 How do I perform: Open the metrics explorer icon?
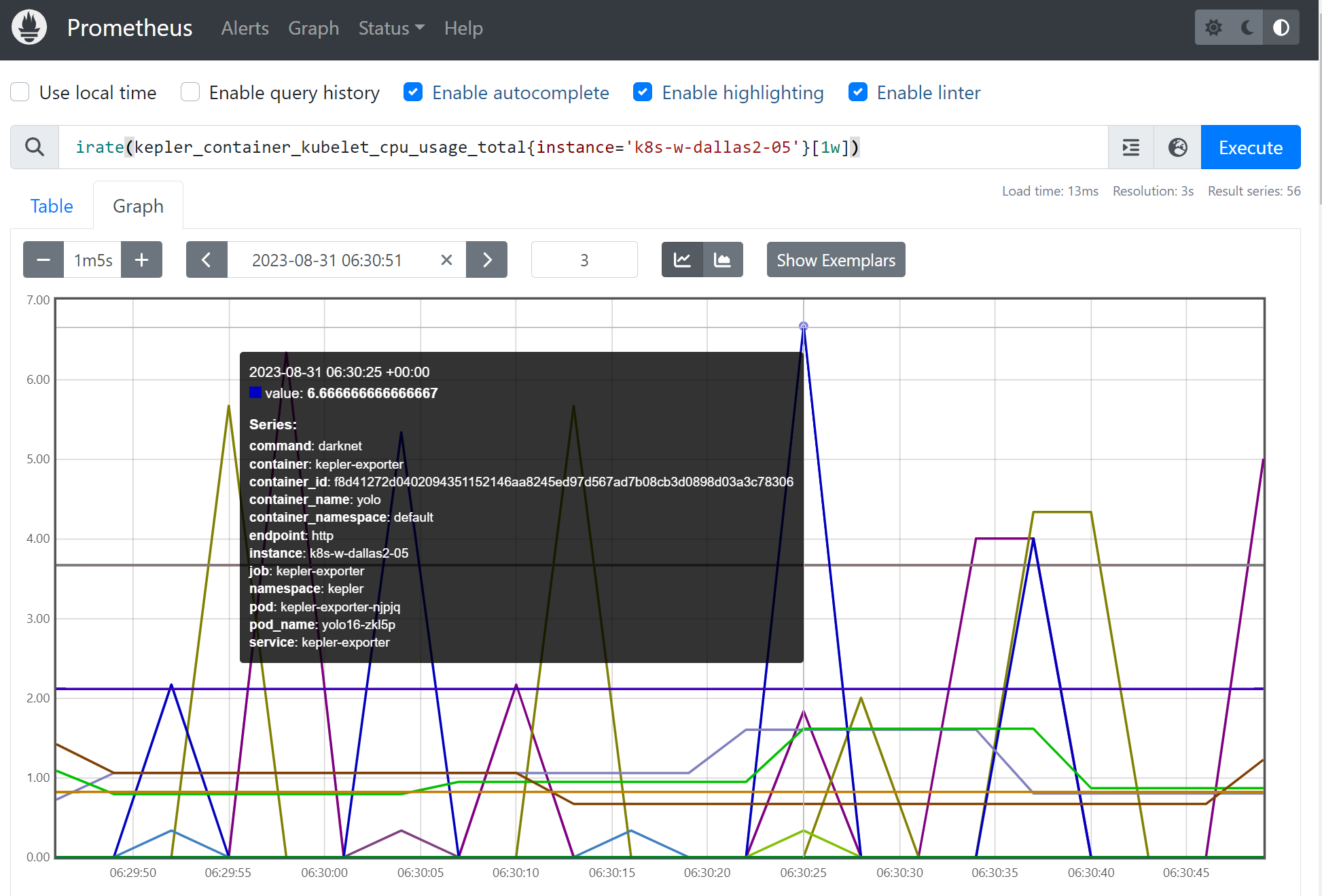click(x=1130, y=147)
